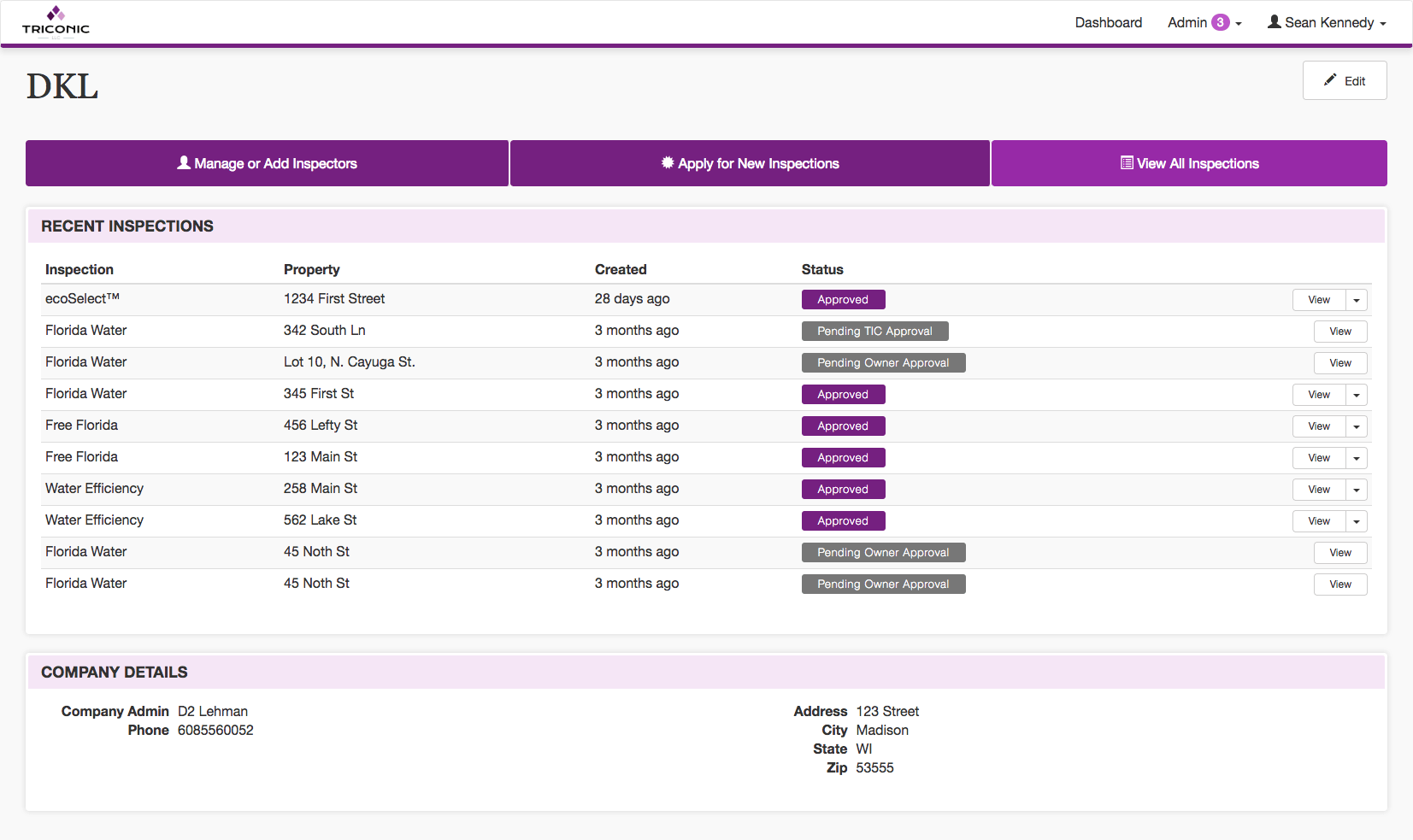The image size is (1413, 840).
Task: Click the '562 Lake St' property cell
Action: [x=320, y=520]
